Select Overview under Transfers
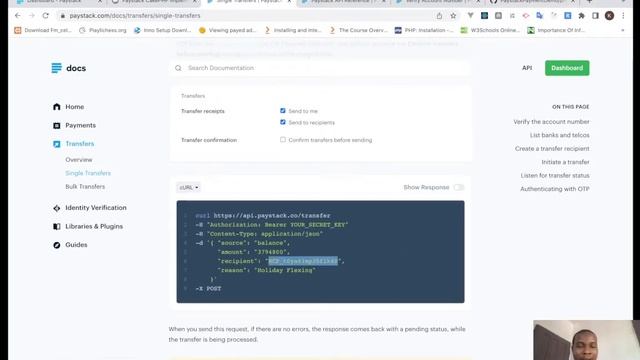640x360 pixels. point(79,160)
